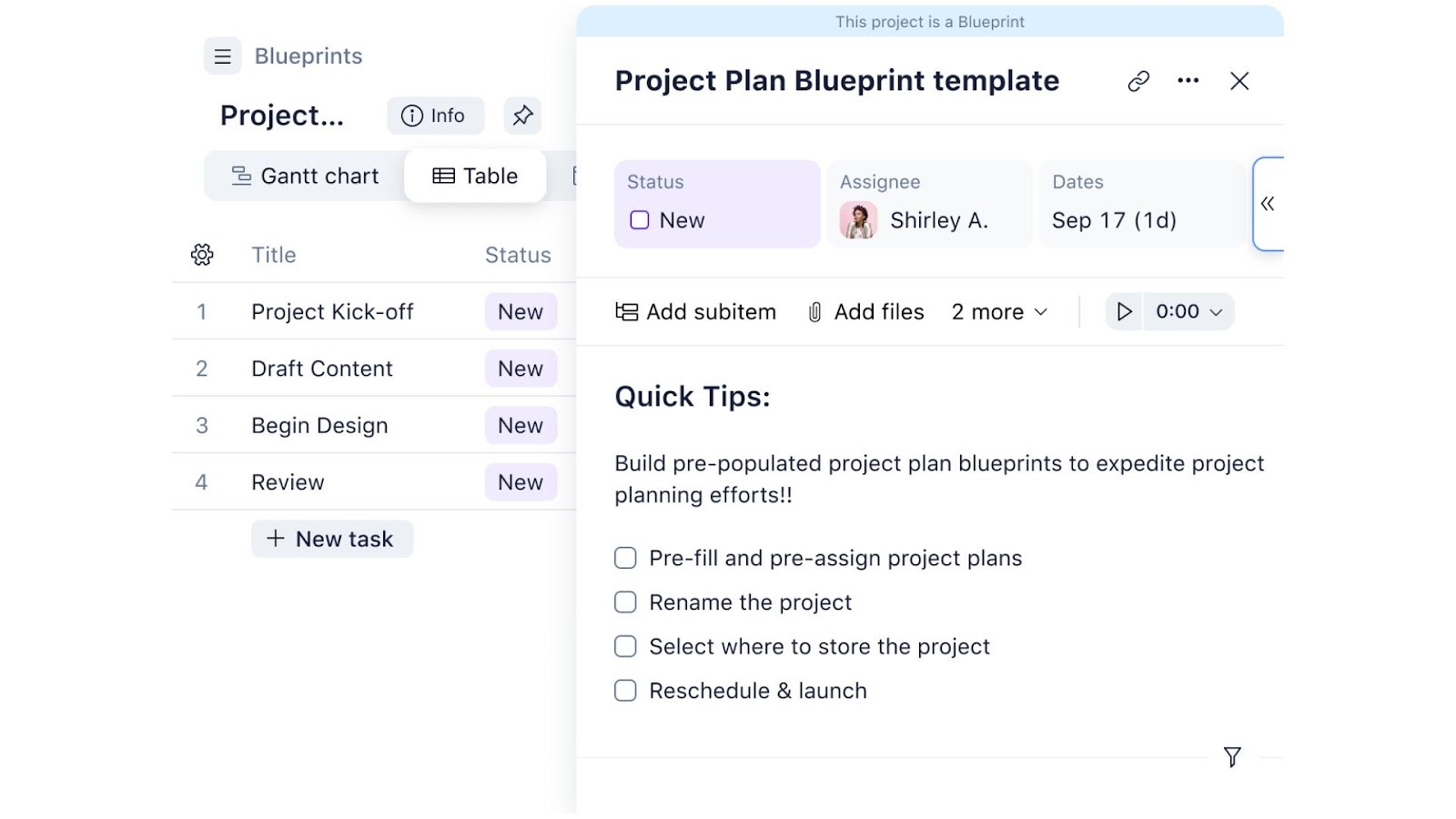
Task: Check the Rename the project checkbox
Action: tap(625, 602)
